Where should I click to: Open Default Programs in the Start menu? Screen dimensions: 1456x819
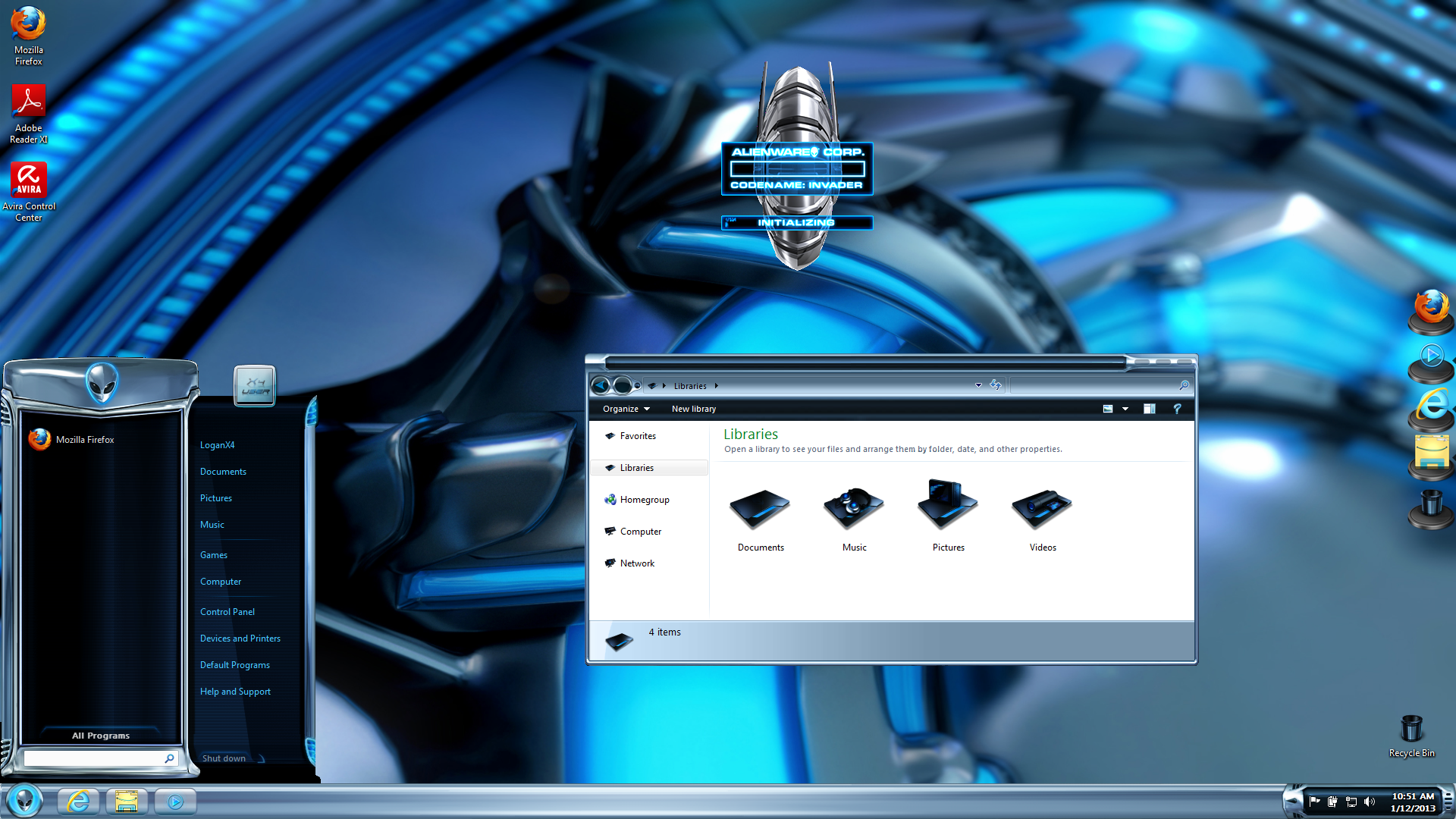[235, 665]
